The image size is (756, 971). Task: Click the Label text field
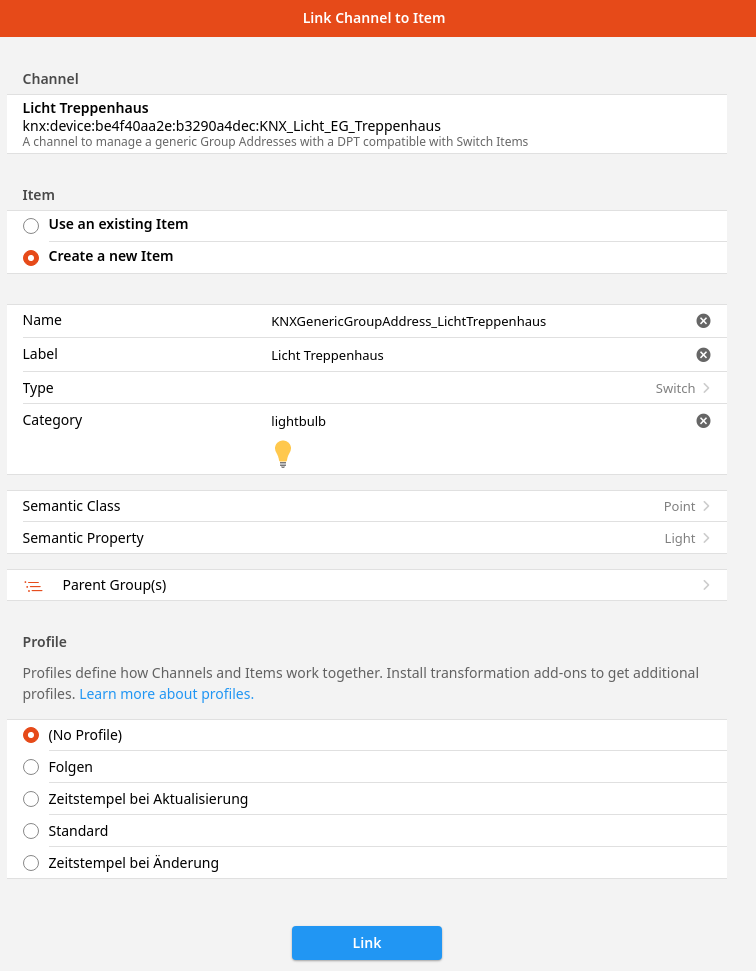click(x=470, y=355)
